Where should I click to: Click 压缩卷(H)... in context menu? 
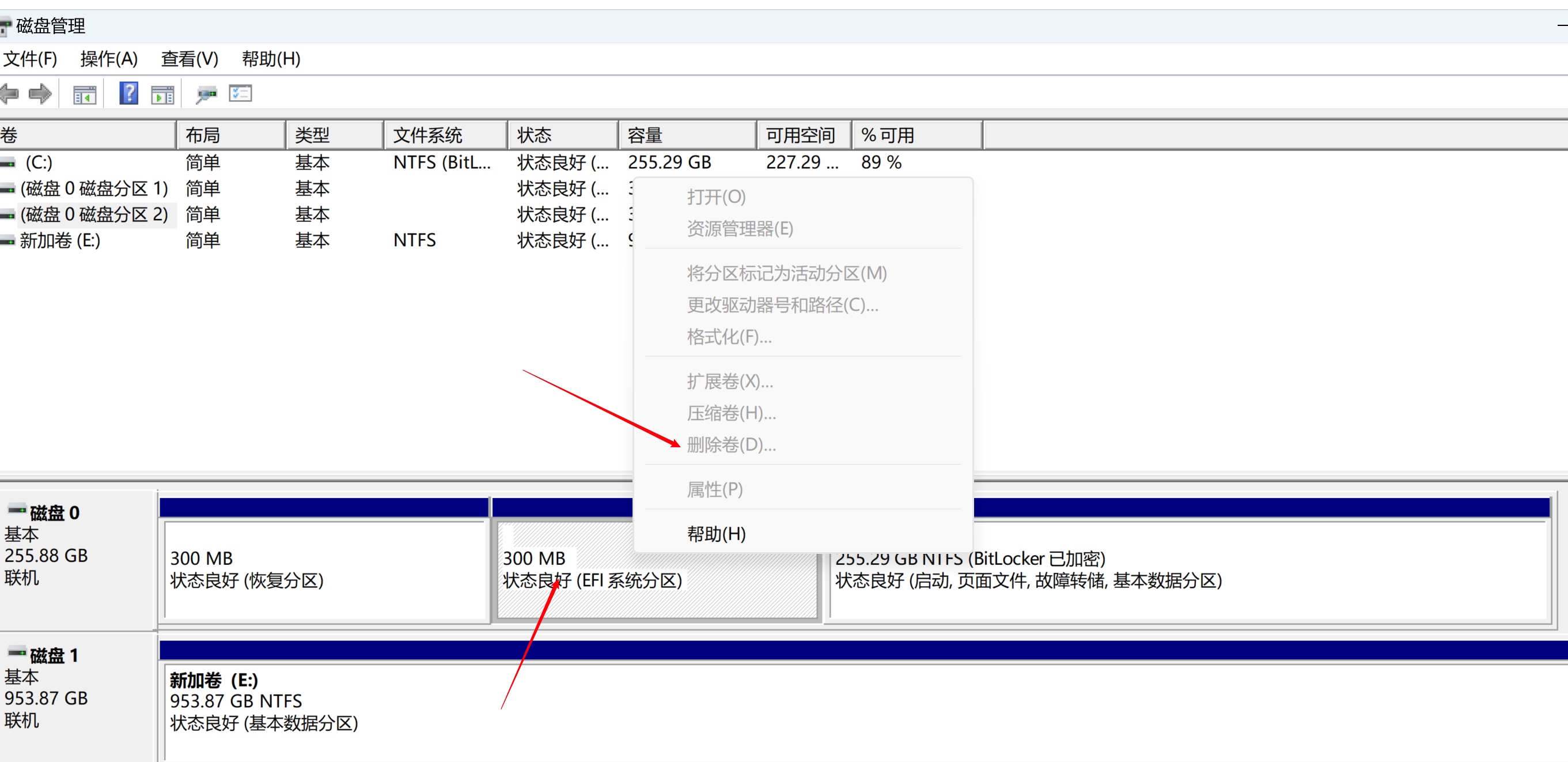pyautogui.click(x=803, y=413)
